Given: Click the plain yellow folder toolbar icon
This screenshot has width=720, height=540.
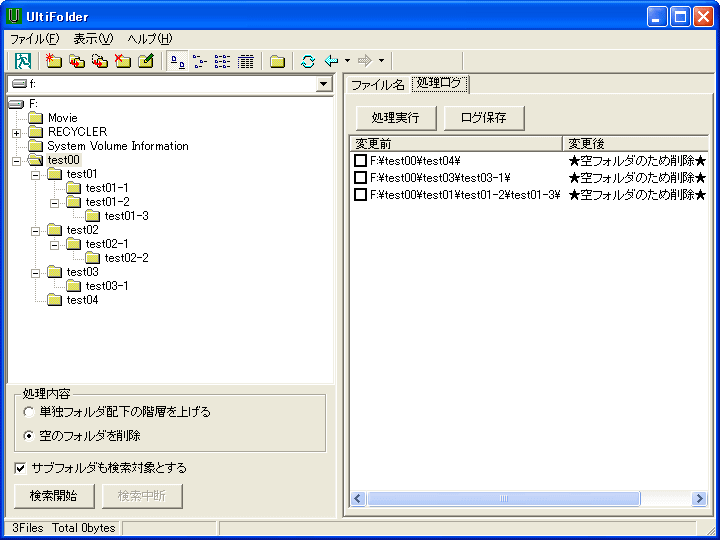Looking at the screenshot, I should tap(277, 61).
